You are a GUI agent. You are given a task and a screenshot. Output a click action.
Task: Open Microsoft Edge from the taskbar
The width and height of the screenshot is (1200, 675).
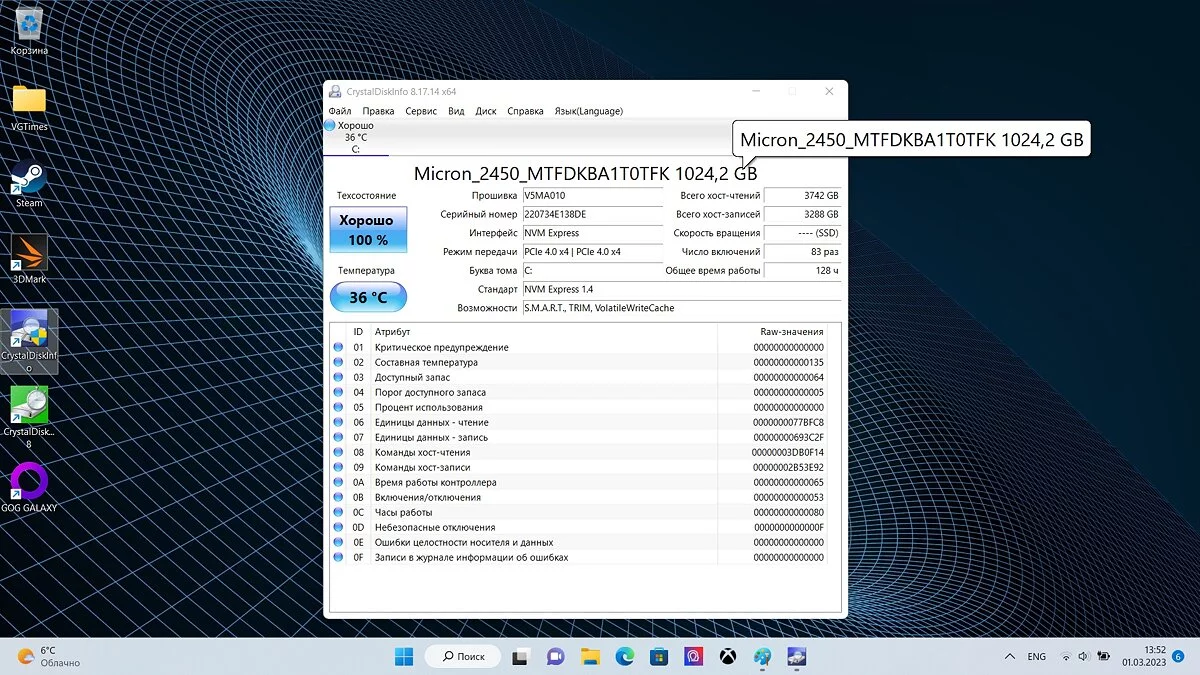pyautogui.click(x=624, y=656)
